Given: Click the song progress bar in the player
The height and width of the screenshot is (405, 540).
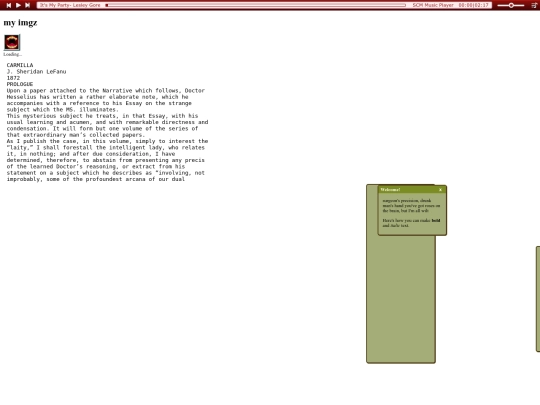Looking at the screenshot, I should coord(256,5).
